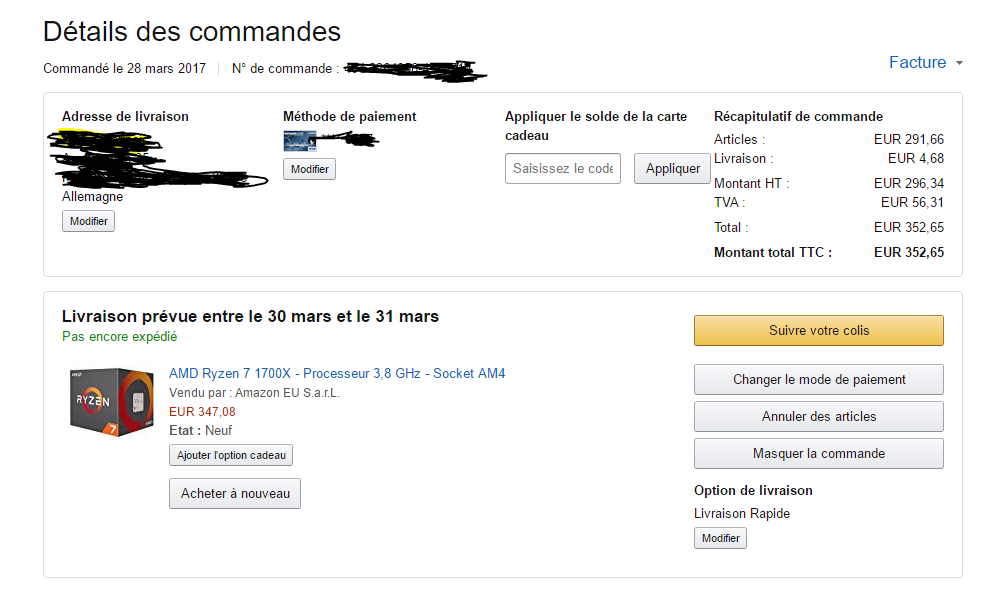Click the order date 'Commandé le 28 mars 2017'
The width and height of the screenshot is (997, 589).
124,69
